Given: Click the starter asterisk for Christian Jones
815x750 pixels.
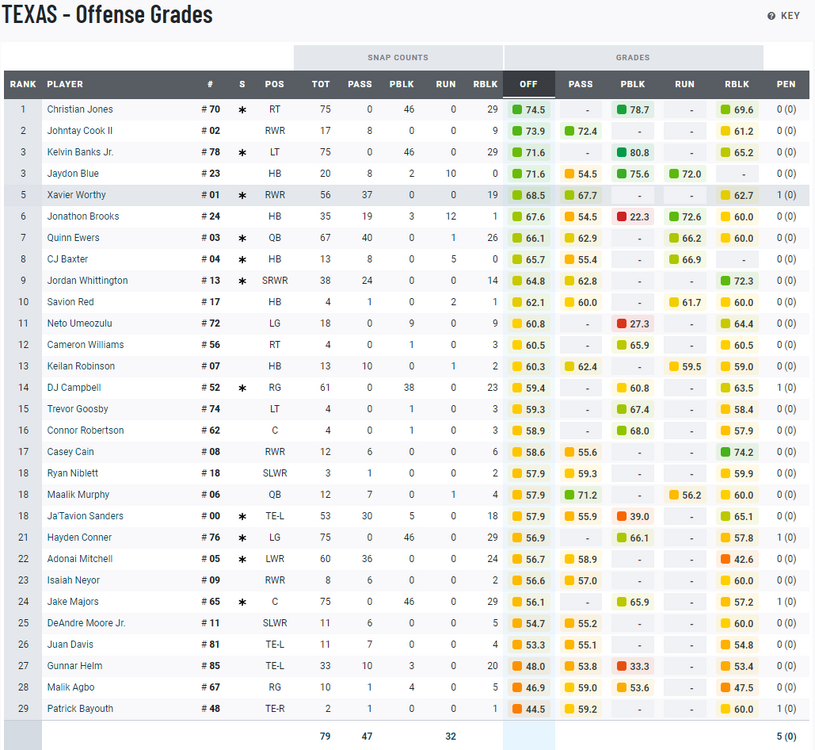Looking at the screenshot, I should click(242, 110).
